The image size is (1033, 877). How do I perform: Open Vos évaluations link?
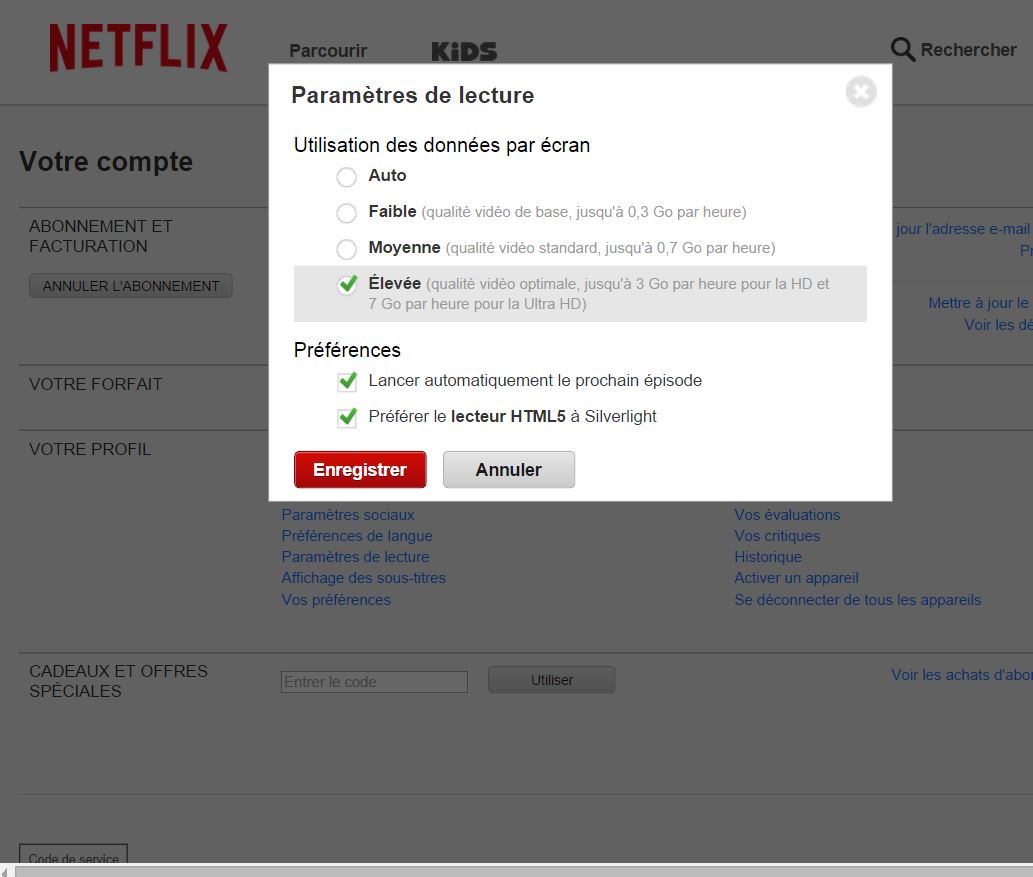tap(787, 515)
